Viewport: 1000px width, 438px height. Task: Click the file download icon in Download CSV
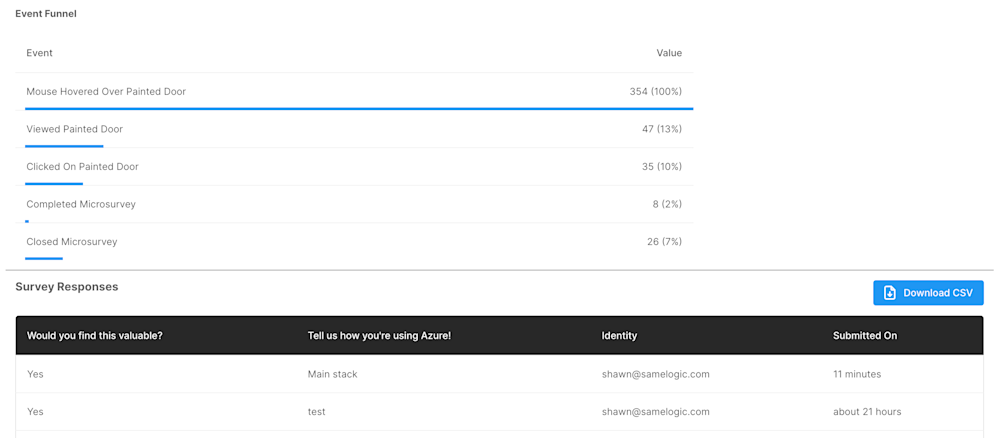tap(890, 293)
